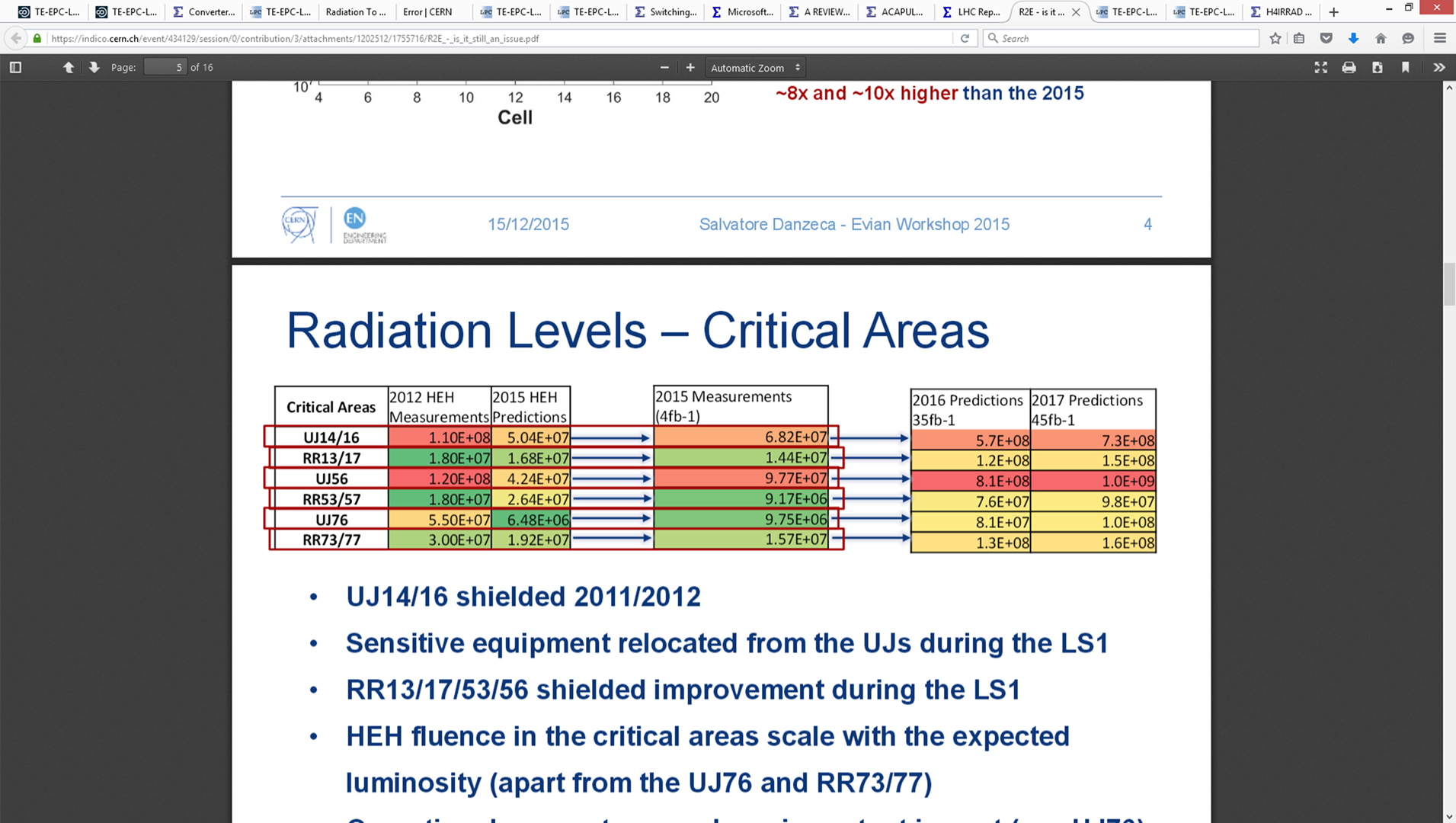Switch to the Converter tab
Image resolution: width=1456 pixels, height=823 pixels.
[x=204, y=11]
